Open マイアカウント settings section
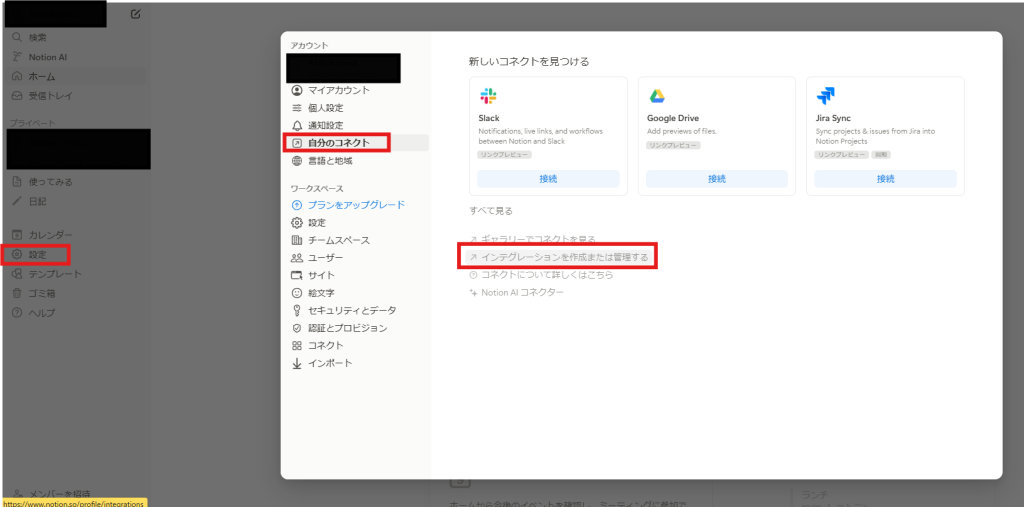 [338, 90]
